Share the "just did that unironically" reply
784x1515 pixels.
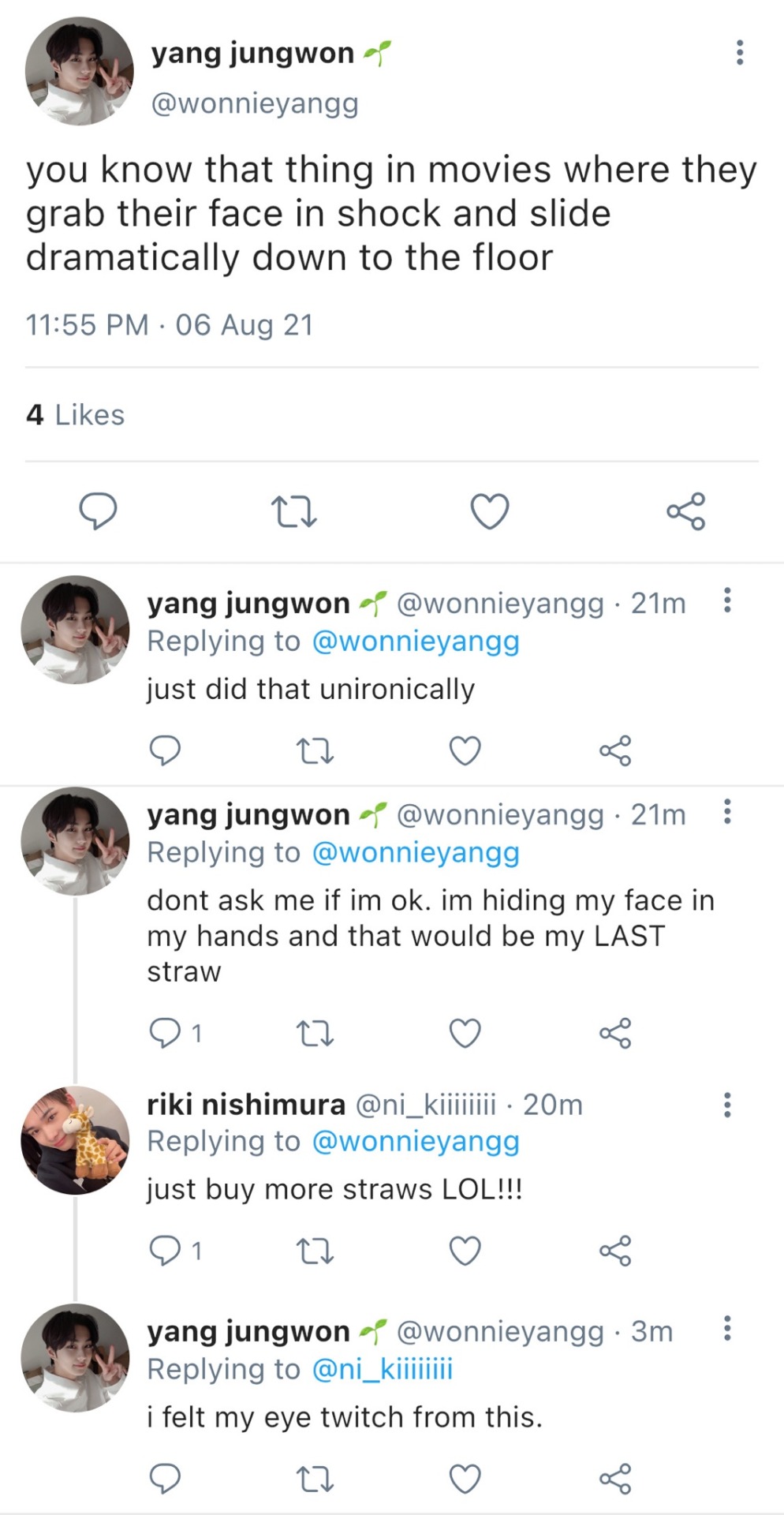click(x=615, y=750)
